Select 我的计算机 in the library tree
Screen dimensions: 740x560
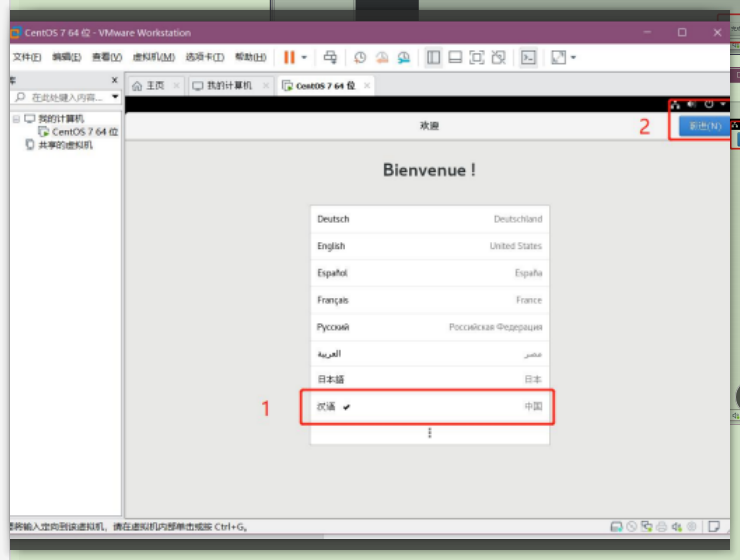pos(60,119)
